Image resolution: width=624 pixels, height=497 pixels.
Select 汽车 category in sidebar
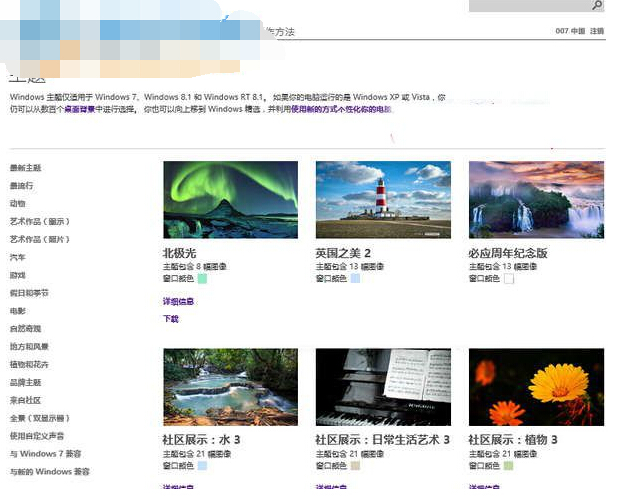point(18,258)
